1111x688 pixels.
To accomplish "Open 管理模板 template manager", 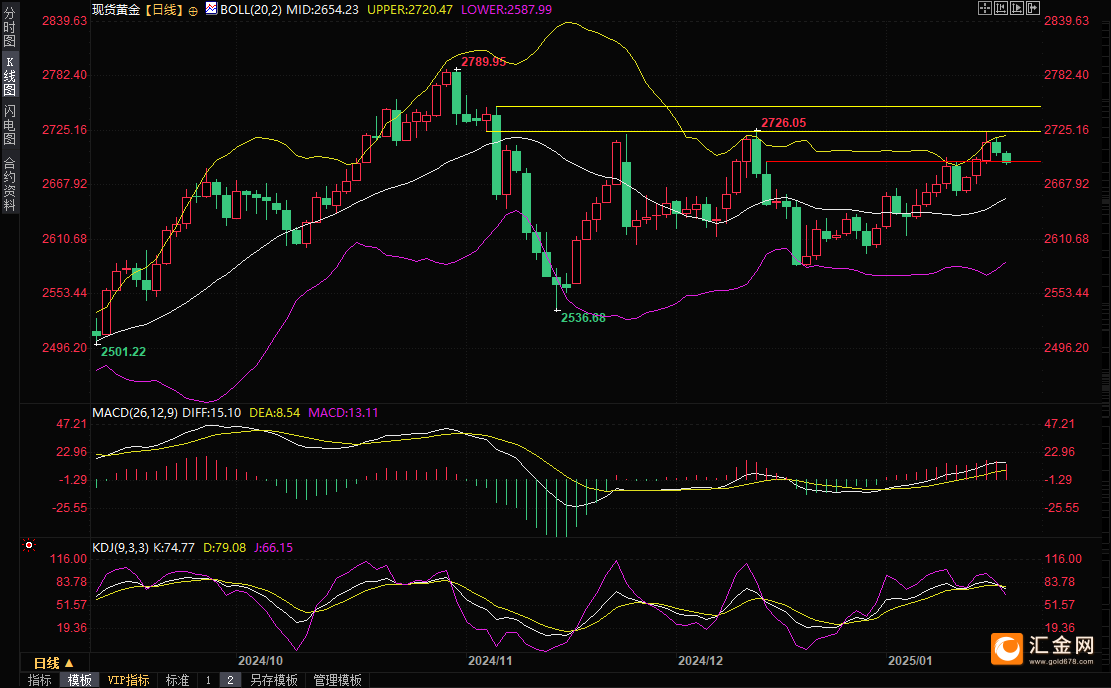I will pos(337,680).
